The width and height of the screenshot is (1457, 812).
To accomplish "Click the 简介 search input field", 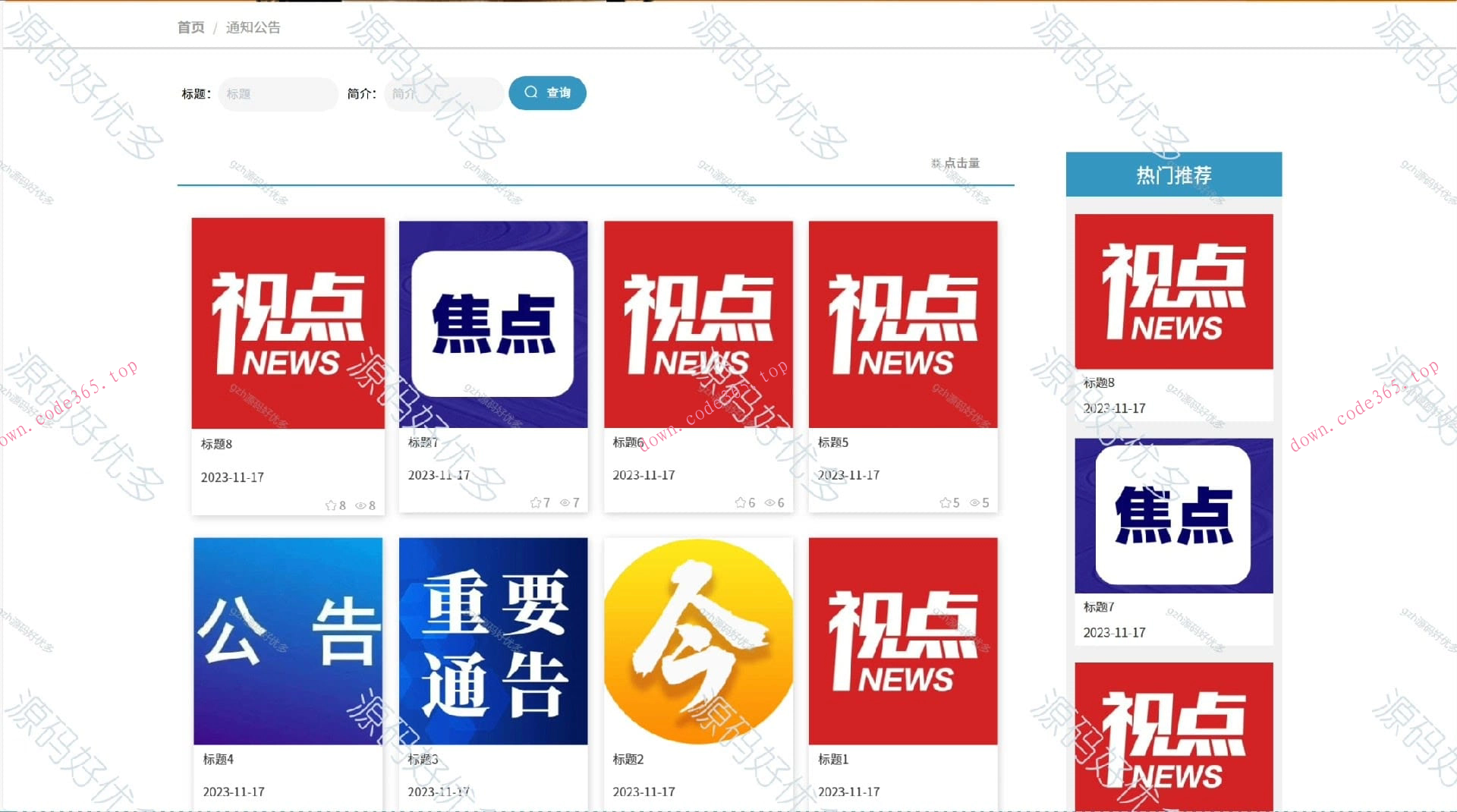I will pos(444,93).
